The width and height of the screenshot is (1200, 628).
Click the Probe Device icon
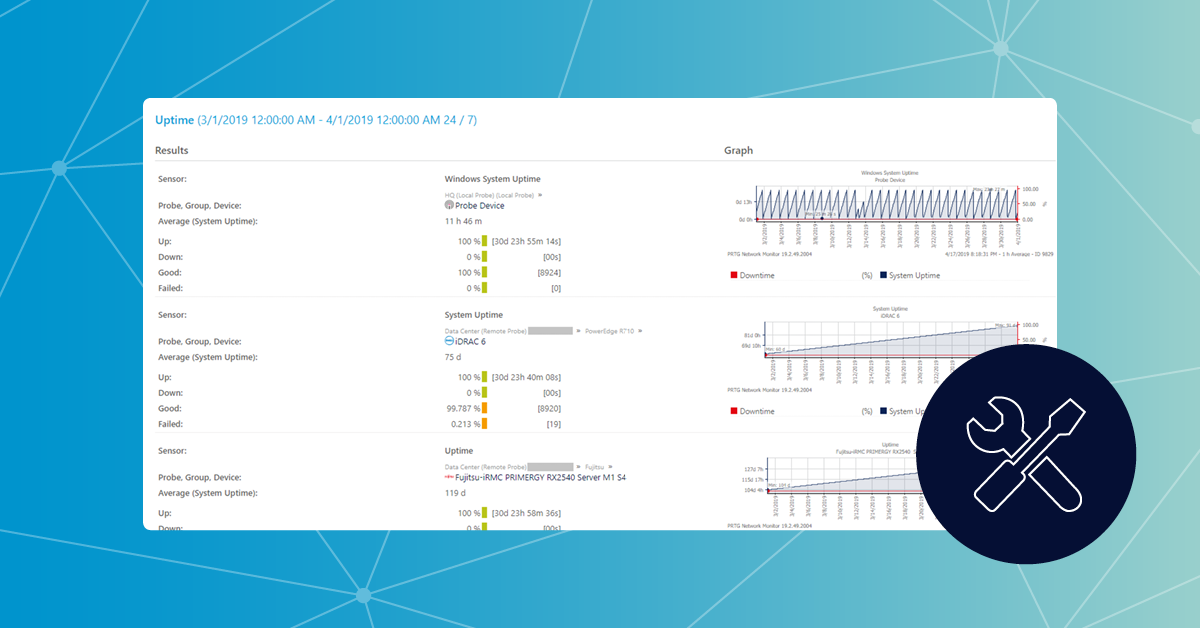pos(449,205)
